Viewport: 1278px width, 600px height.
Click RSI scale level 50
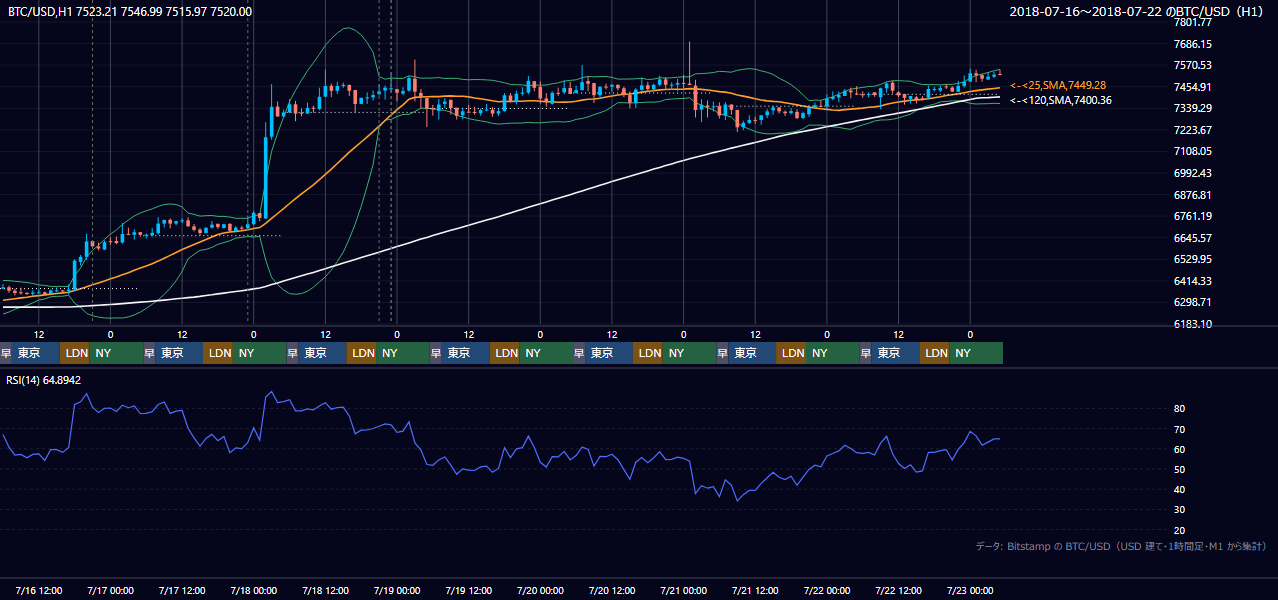pos(1180,469)
